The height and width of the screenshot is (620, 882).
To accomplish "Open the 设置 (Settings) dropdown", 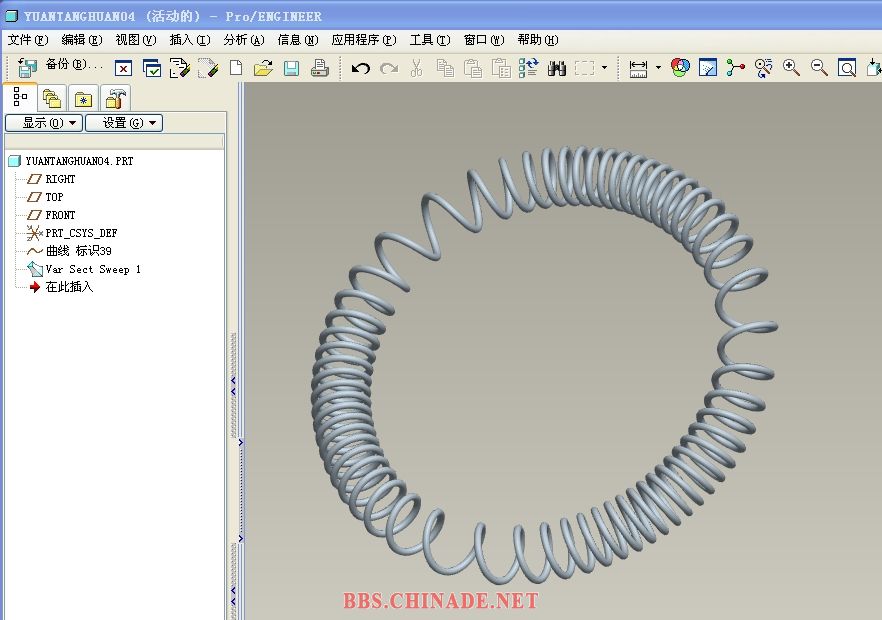I will point(123,123).
